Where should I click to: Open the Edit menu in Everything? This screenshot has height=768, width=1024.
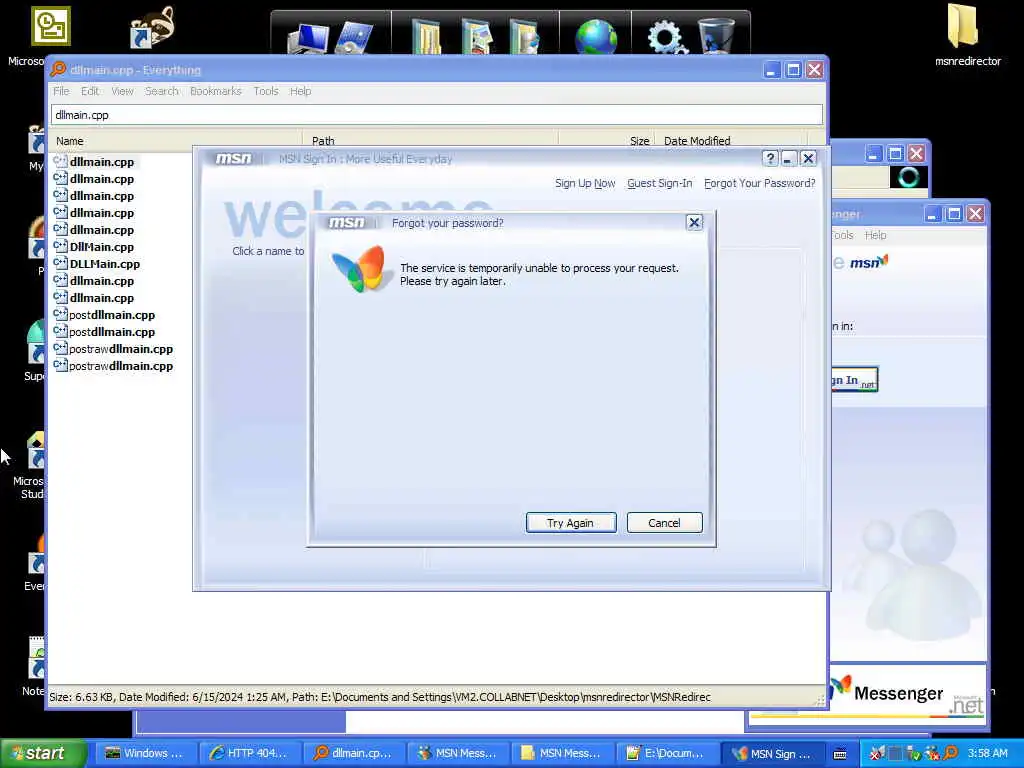coord(90,91)
